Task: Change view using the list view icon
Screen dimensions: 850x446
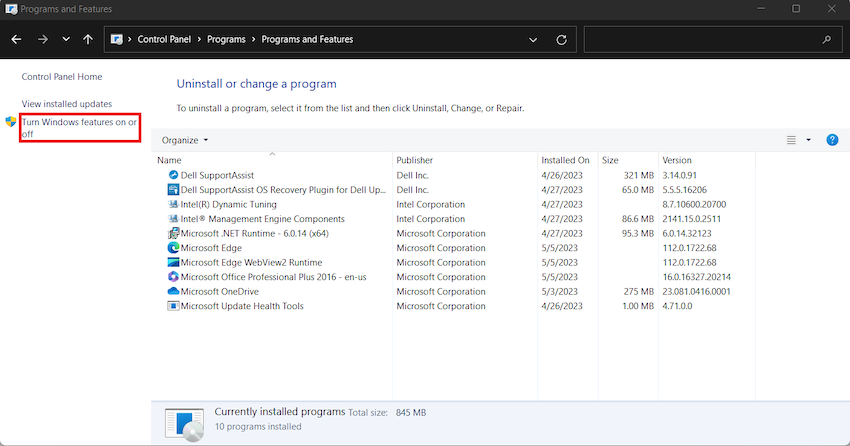Action: [791, 140]
